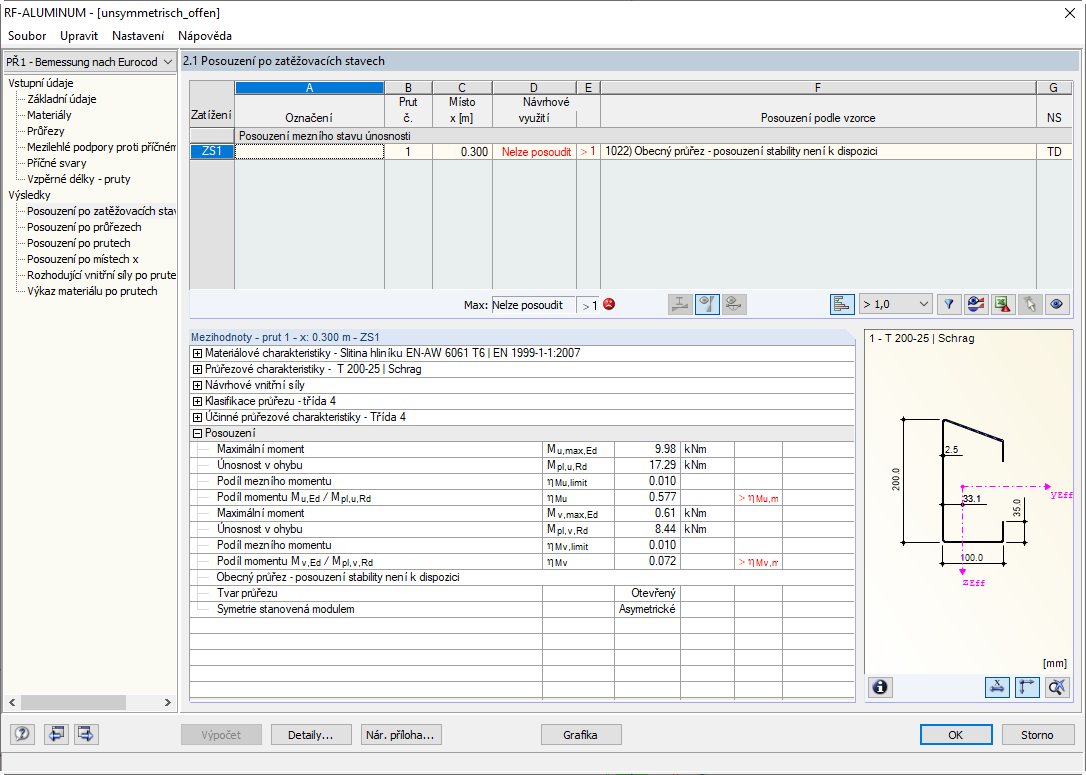The image size is (1086, 775).
Task: Open the 'Nastavení' menu
Action: click(138, 35)
